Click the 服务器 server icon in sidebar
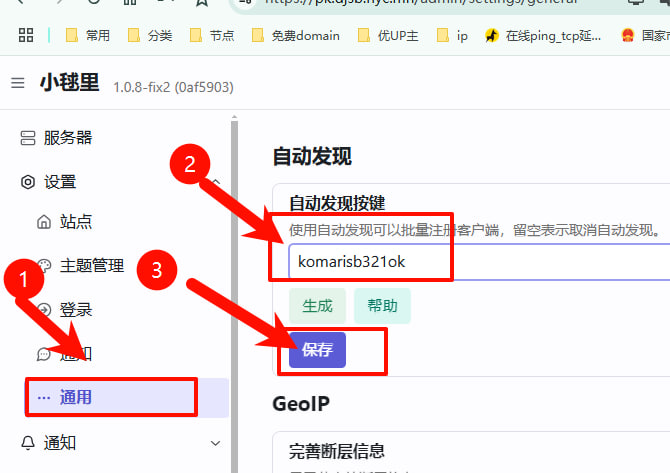The width and height of the screenshot is (670, 473). pos(28,138)
